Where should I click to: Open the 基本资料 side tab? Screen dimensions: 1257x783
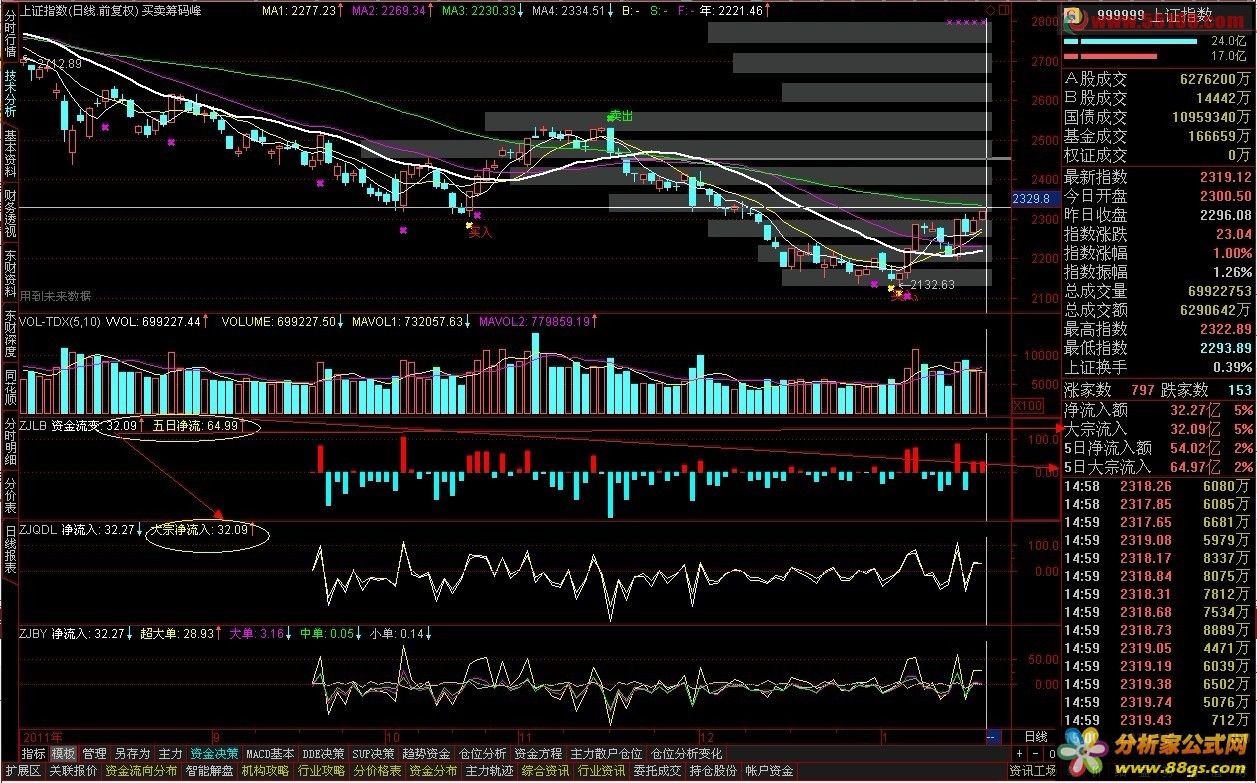tap(10, 153)
